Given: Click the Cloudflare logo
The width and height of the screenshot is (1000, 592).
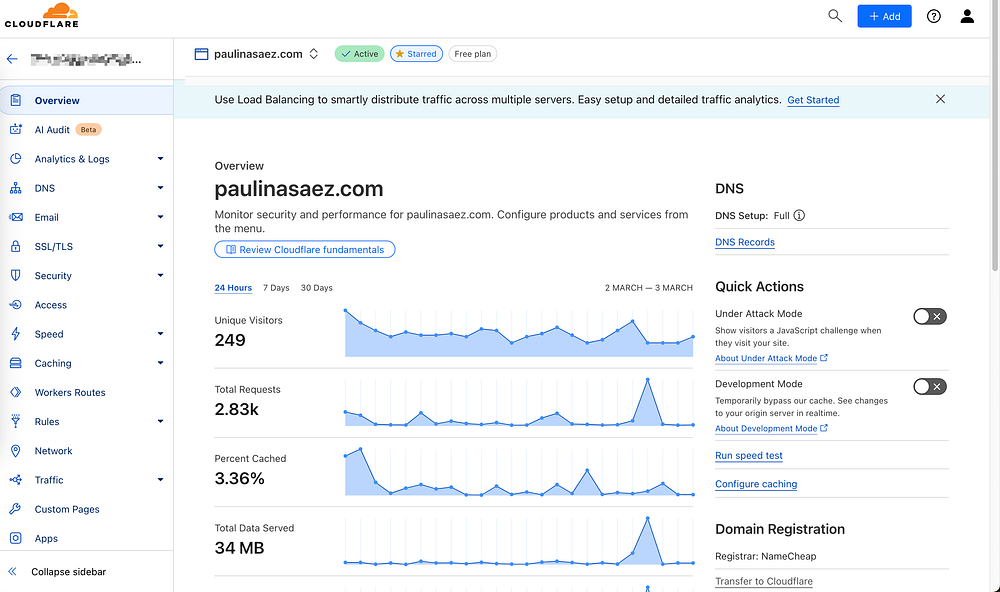Looking at the screenshot, I should click(41, 16).
